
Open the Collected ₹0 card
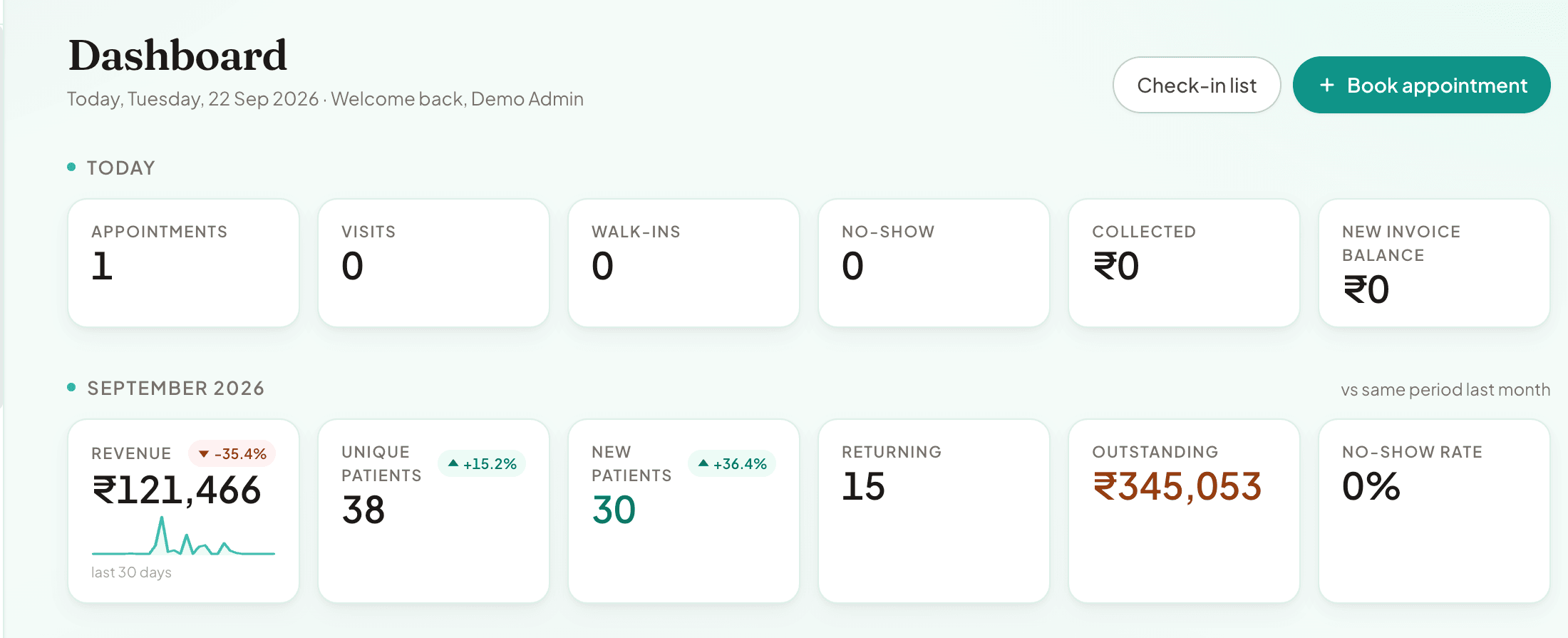coord(1184,263)
